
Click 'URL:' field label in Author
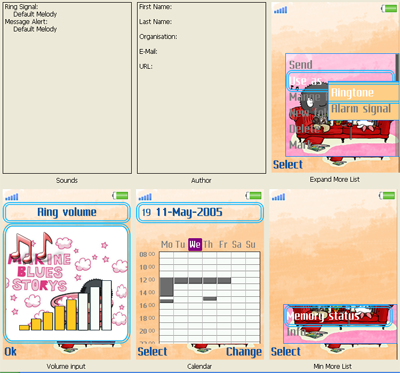point(146,67)
